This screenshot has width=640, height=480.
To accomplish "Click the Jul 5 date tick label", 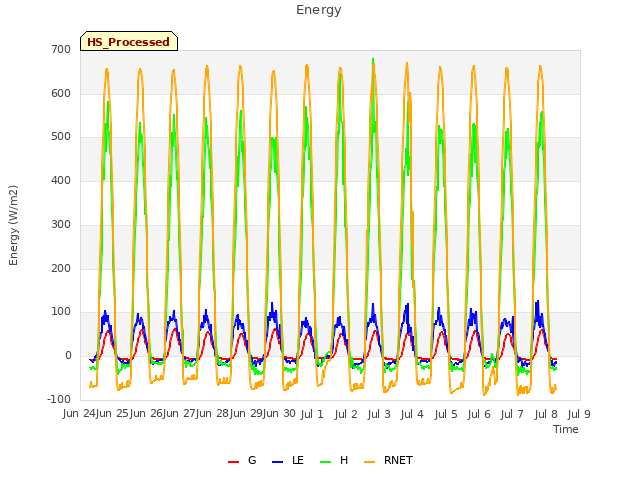I will click(446, 414).
